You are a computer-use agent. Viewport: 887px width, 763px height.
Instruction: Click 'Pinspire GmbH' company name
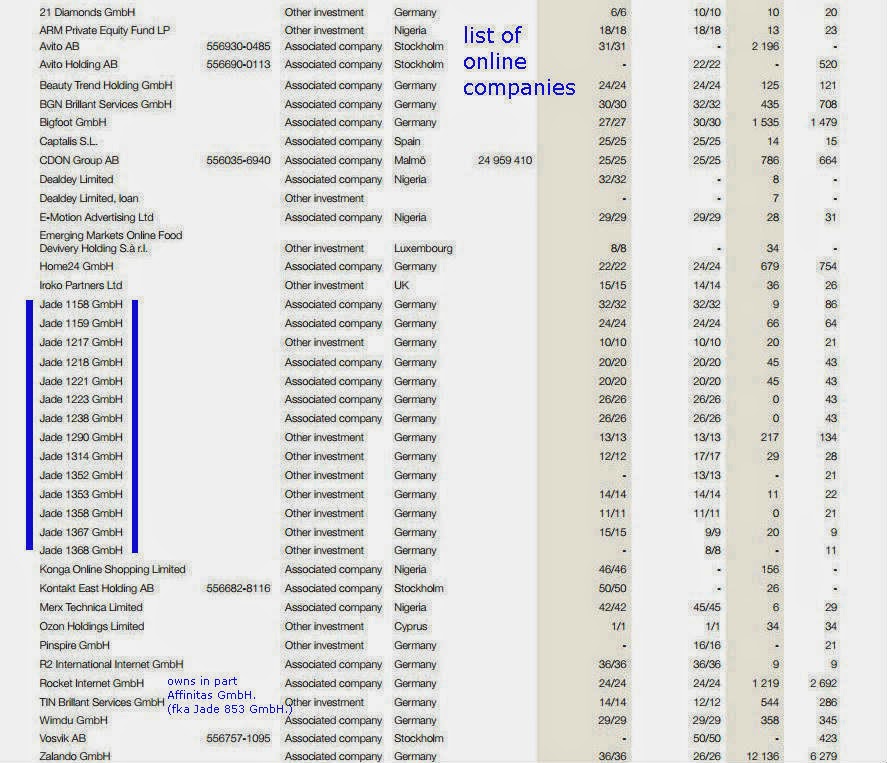click(75, 645)
